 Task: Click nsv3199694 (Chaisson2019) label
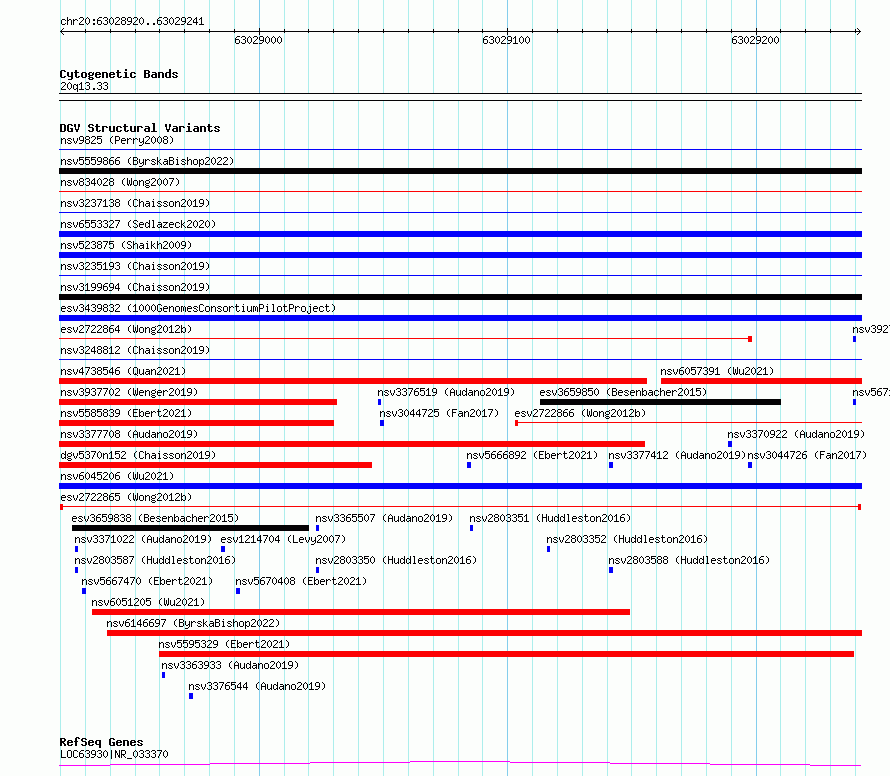(x=135, y=287)
